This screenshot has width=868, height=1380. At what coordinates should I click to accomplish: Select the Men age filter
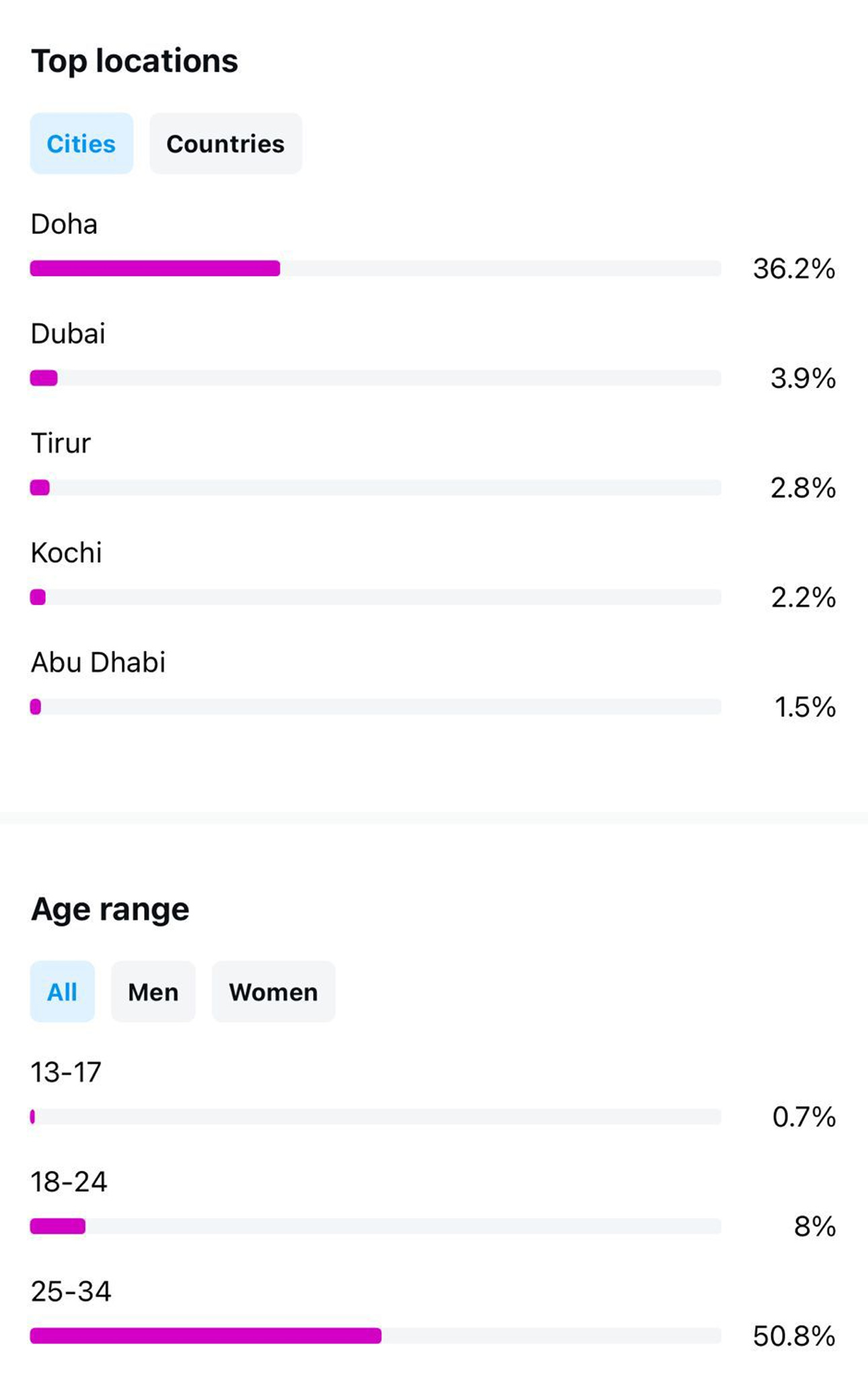(x=153, y=992)
